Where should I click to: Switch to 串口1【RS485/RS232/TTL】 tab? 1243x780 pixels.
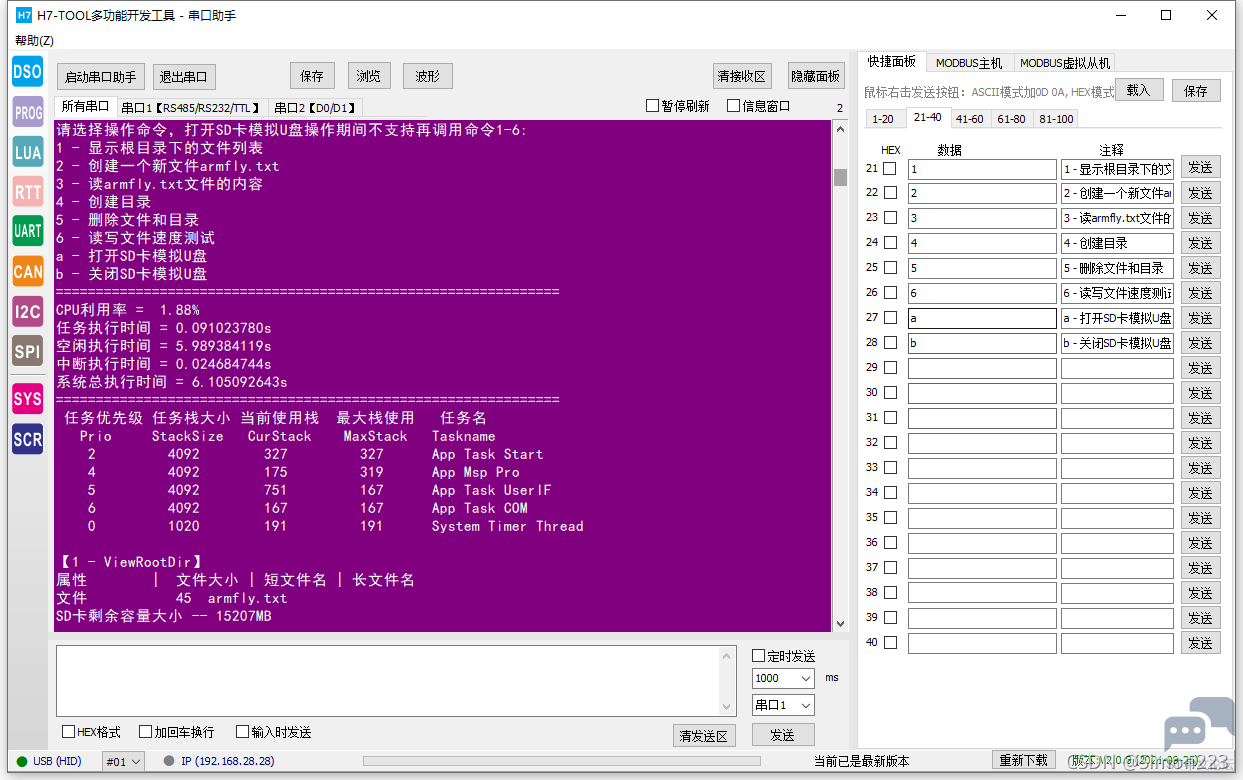click(191, 107)
